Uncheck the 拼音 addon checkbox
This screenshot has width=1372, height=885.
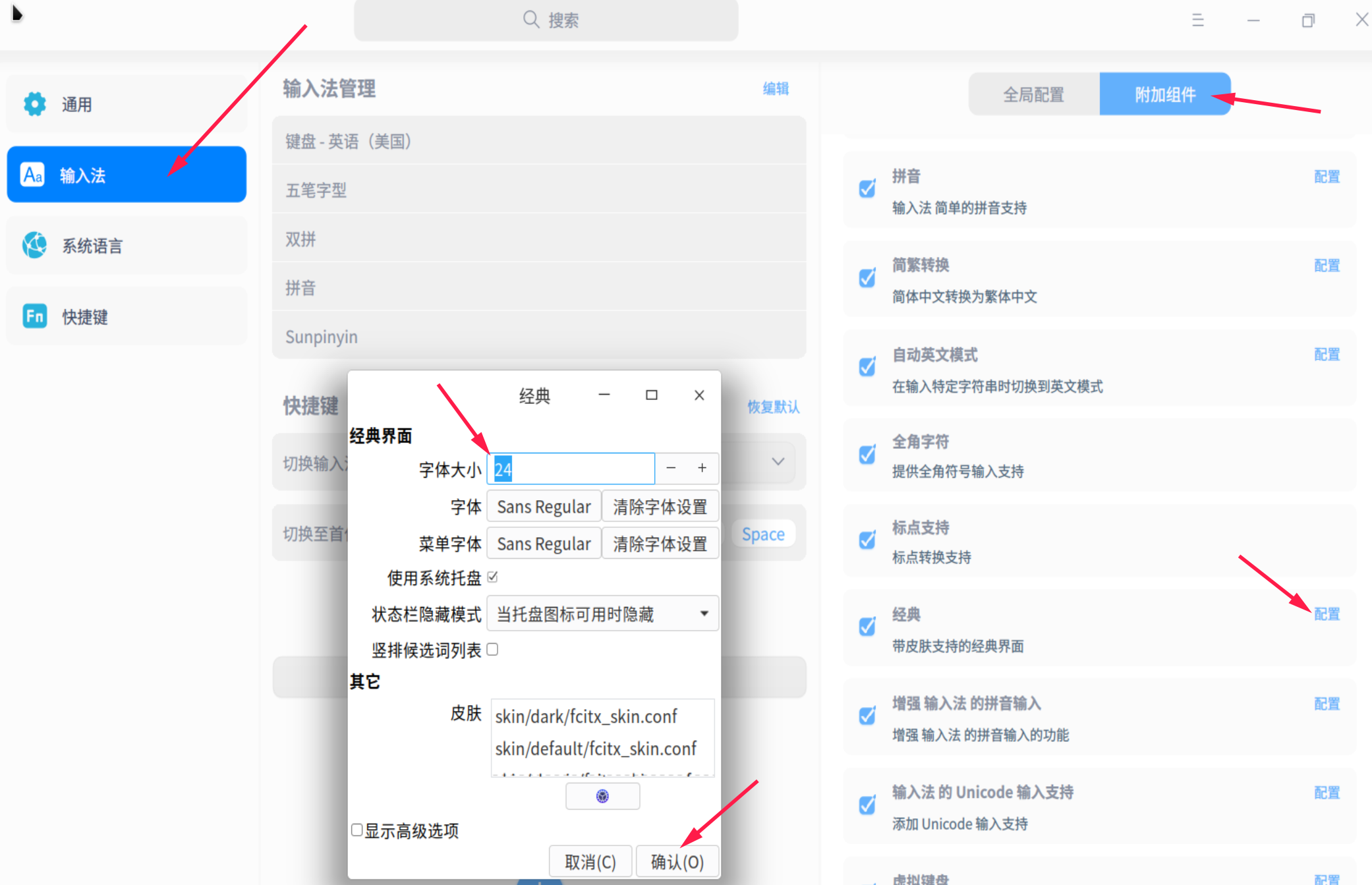pyautogui.click(x=867, y=189)
